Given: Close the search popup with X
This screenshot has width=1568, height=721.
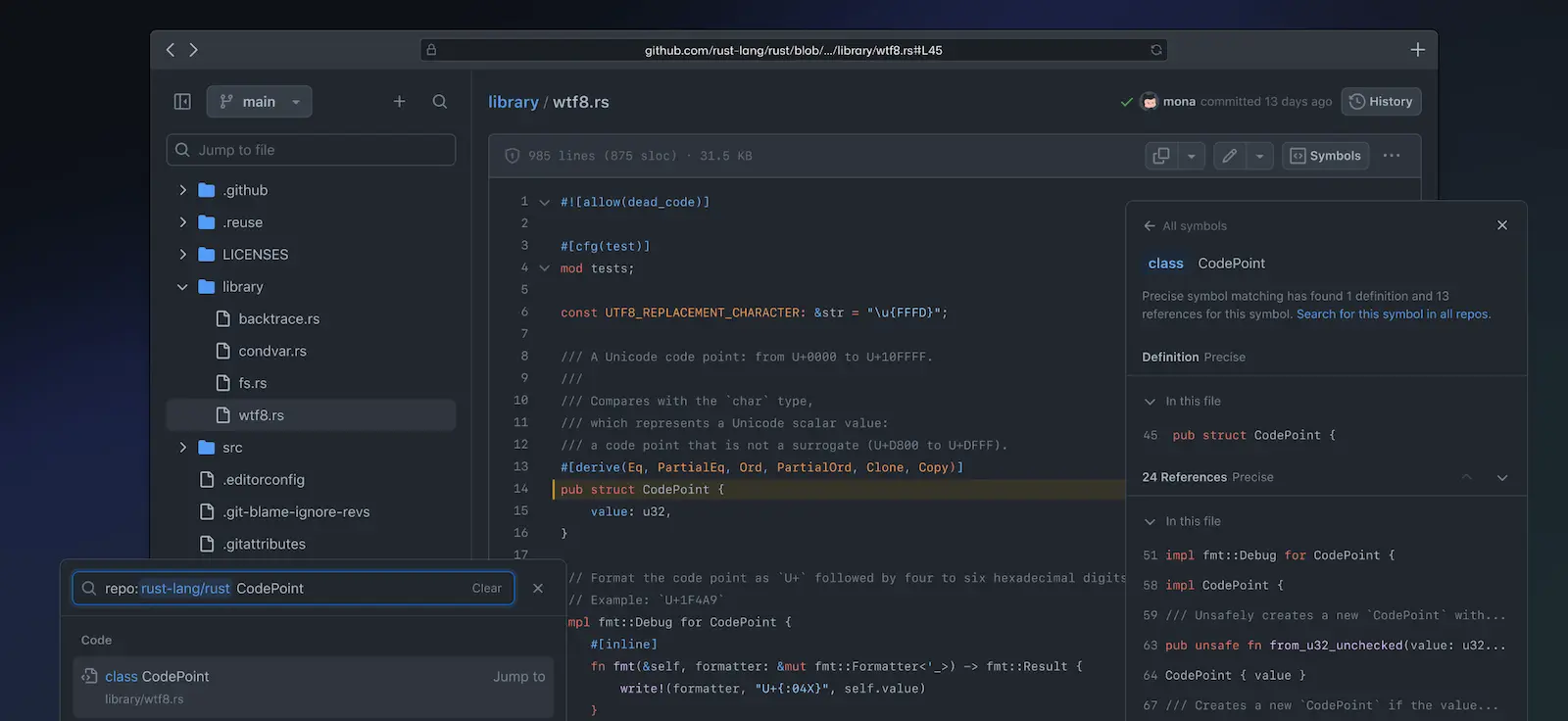Looking at the screenshot, I should tap(538, 589).
